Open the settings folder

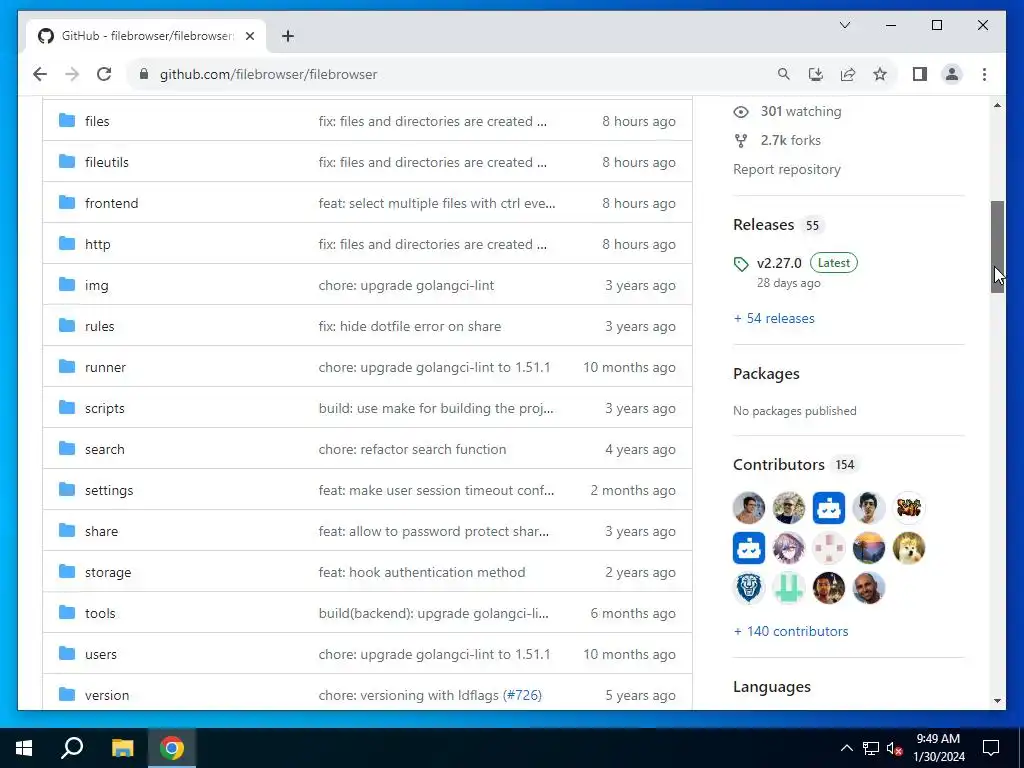pos(109,491)
